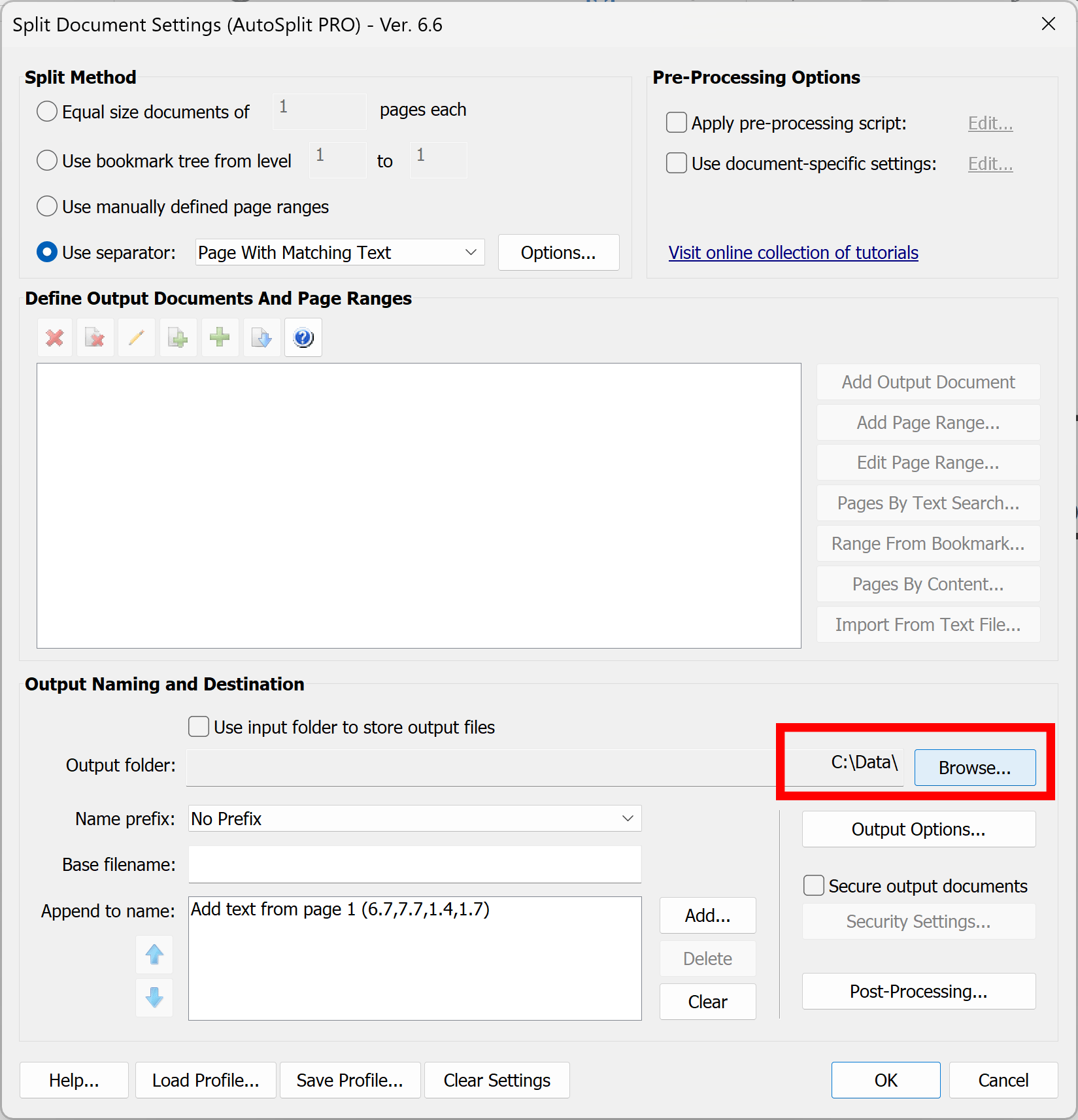1078x1120 pixels.
Task: Click the add output document page icon
Action: coord(178,337)
